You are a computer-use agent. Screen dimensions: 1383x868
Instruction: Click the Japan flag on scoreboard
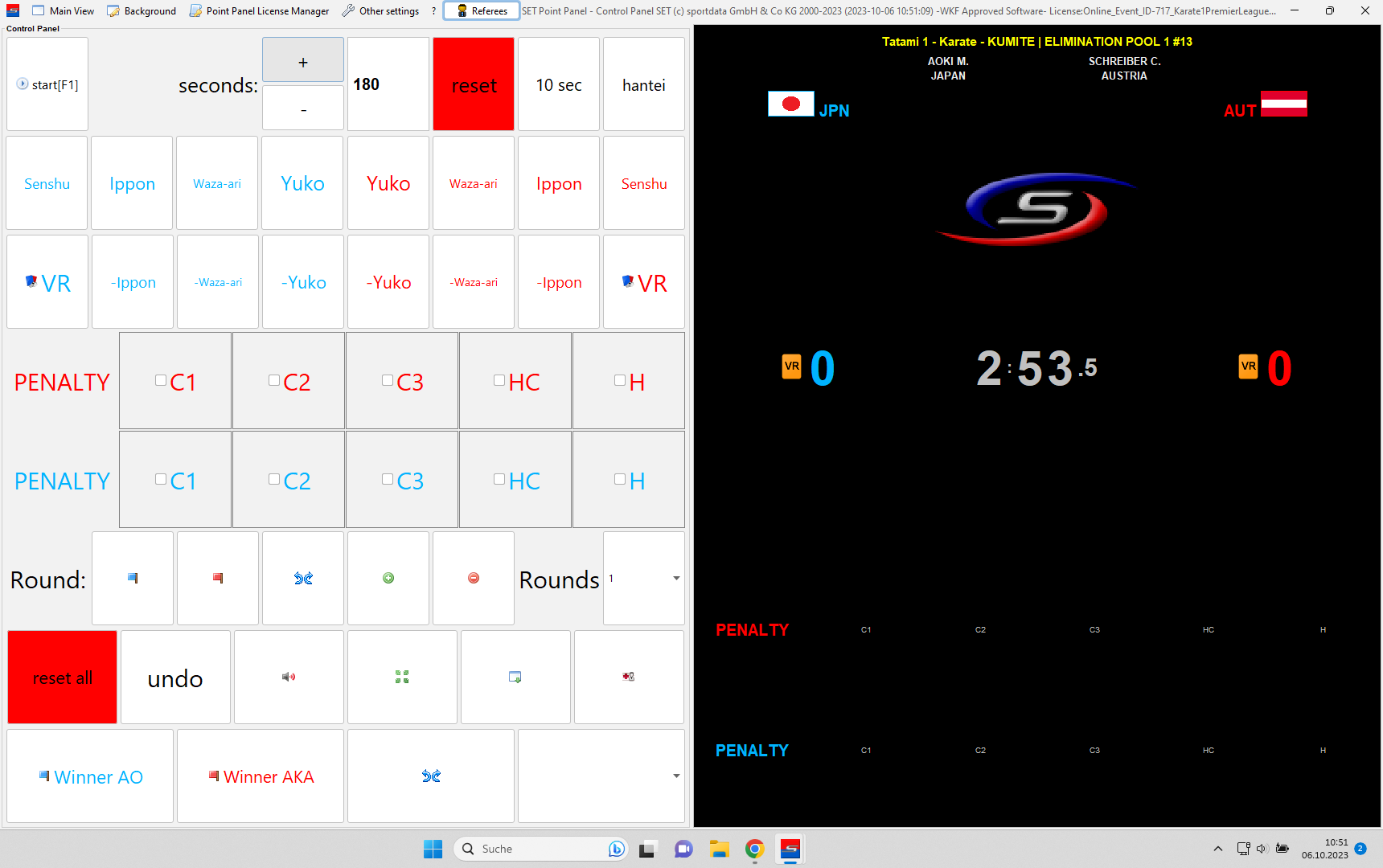coord(791,104)
